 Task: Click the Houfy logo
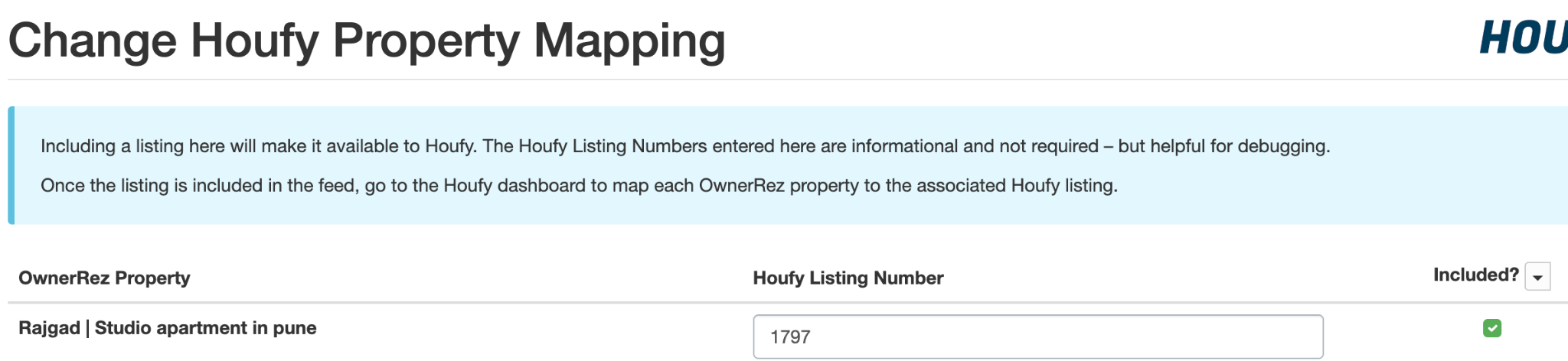1524,38
